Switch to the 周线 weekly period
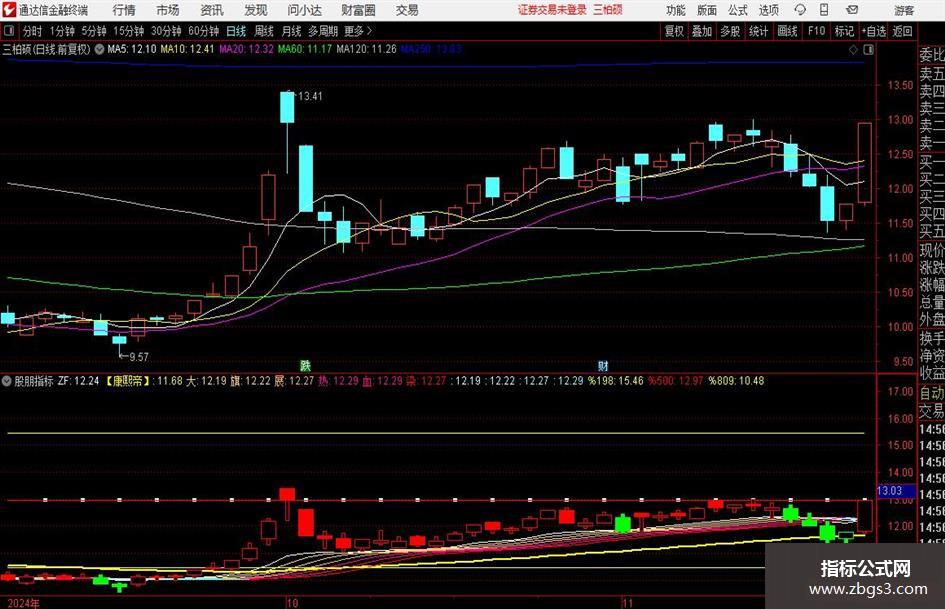 [x=263, y=31]
